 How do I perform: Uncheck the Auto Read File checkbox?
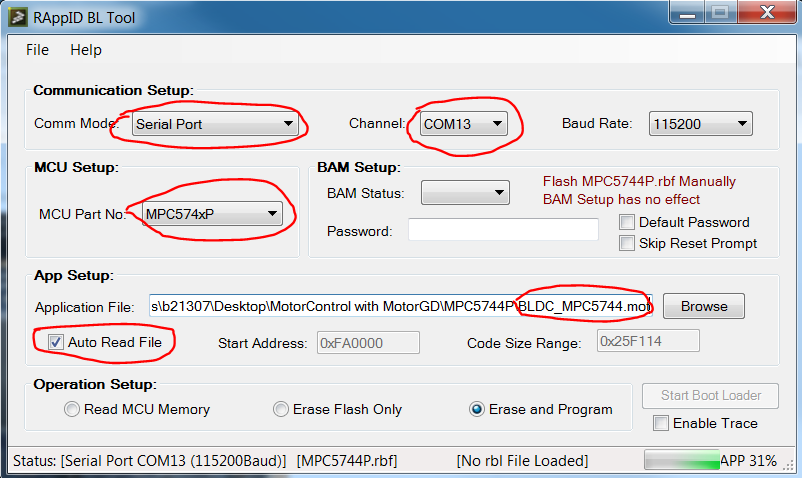click(x=56, y=342)
